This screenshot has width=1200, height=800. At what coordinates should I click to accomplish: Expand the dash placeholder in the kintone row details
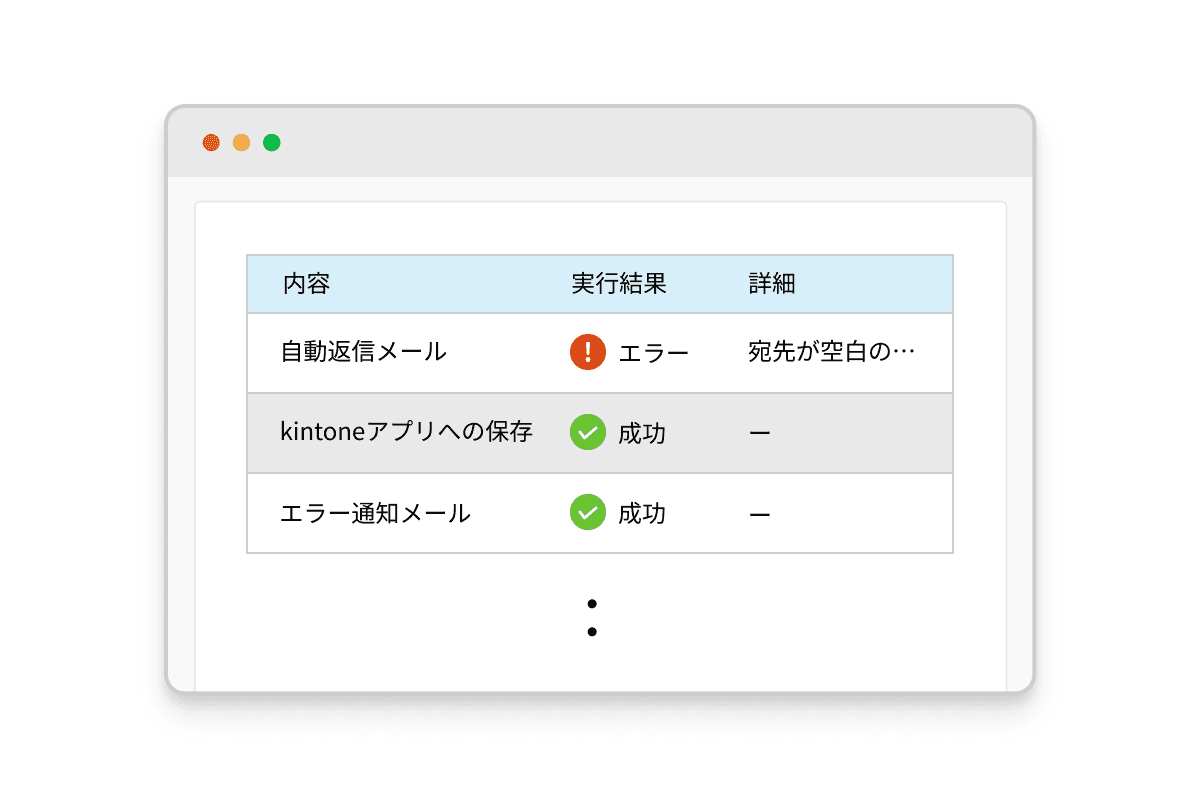point(760,432)
